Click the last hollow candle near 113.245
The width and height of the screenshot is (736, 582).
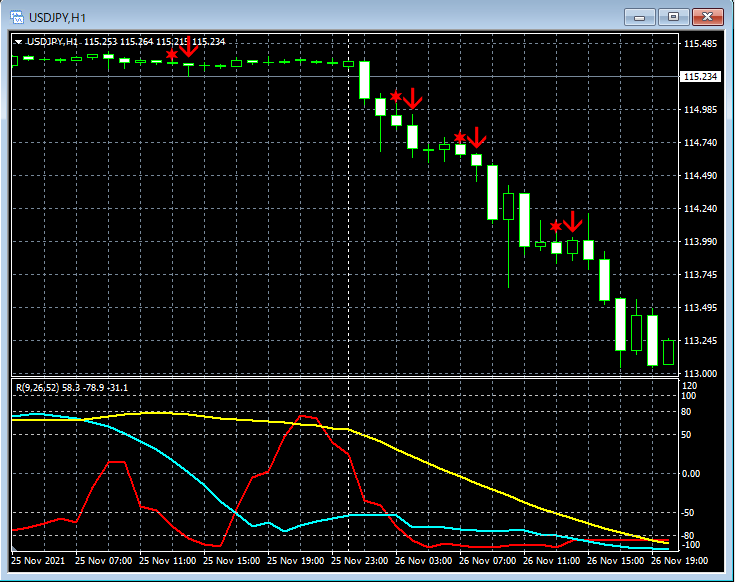click(668, 352)
